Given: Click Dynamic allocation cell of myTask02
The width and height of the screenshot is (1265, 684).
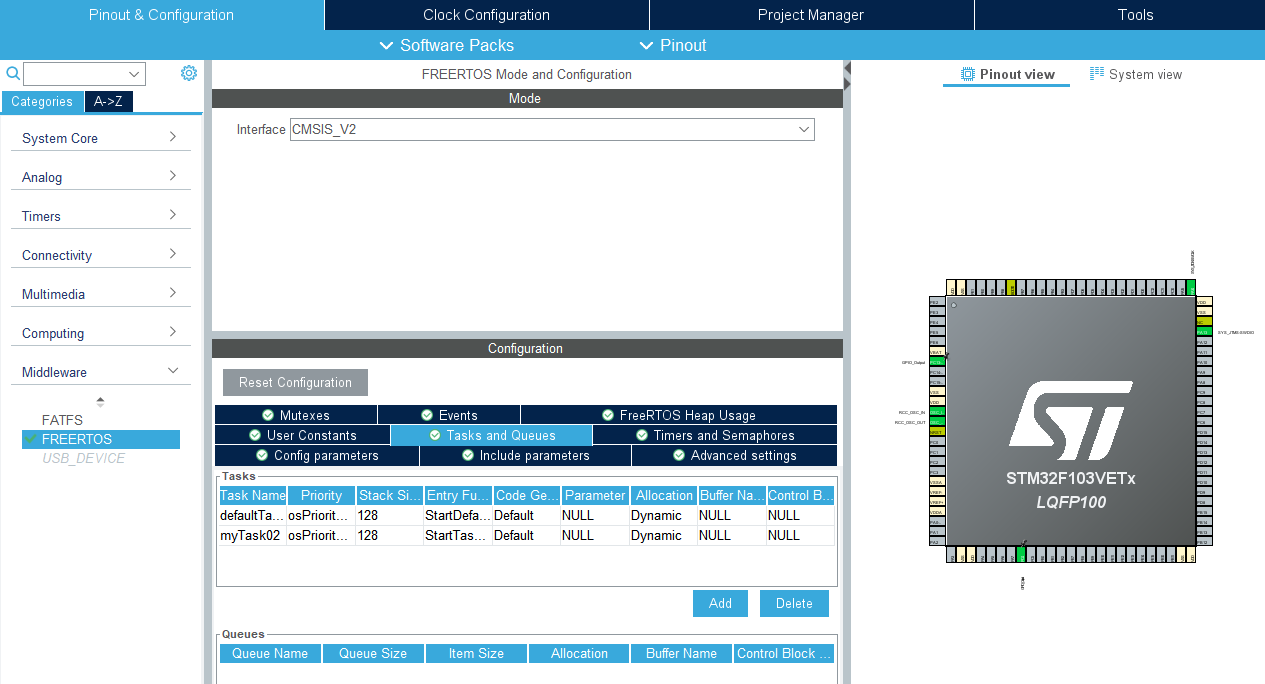Looking at the screenshot, I should [664, 536].
